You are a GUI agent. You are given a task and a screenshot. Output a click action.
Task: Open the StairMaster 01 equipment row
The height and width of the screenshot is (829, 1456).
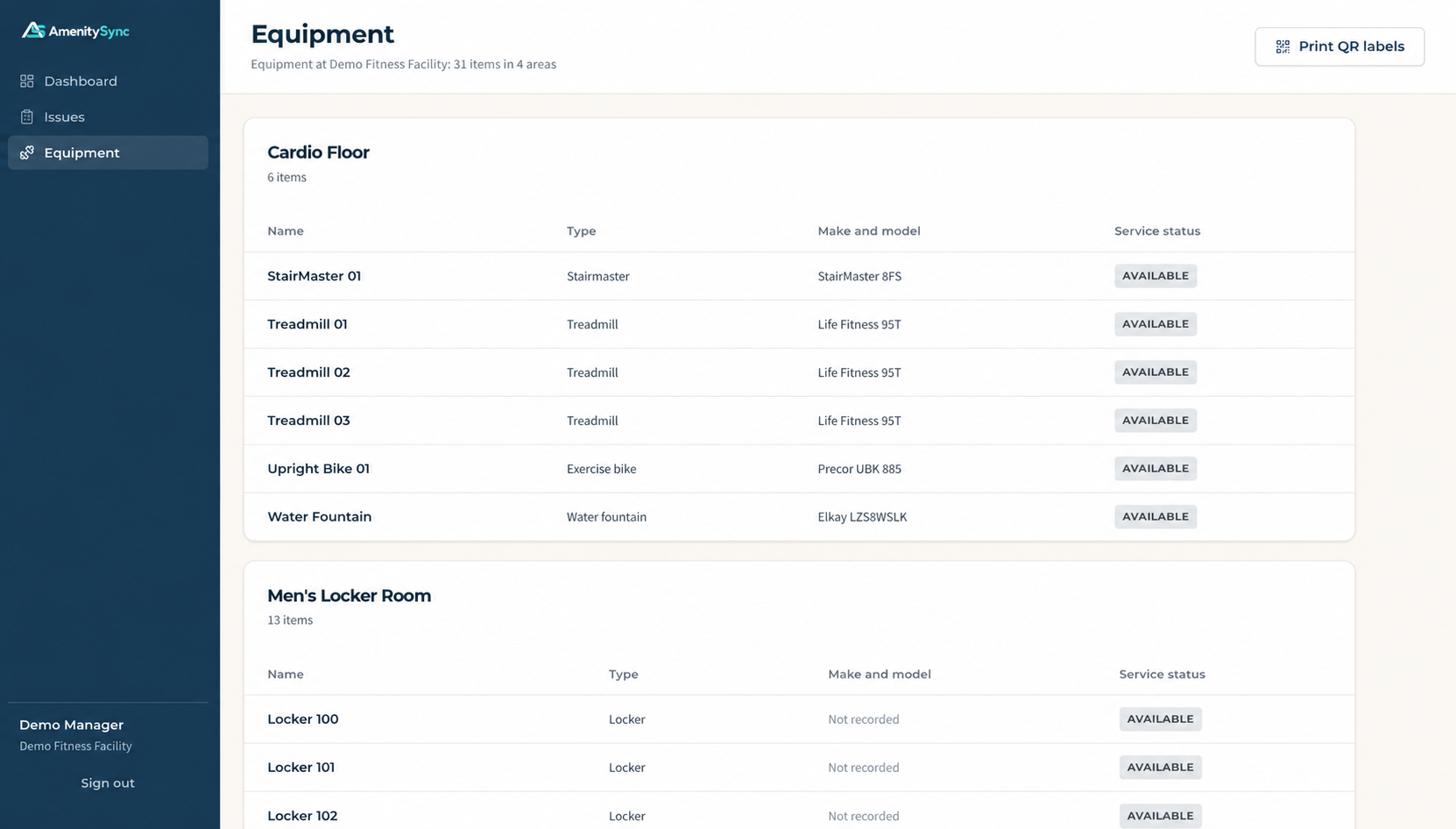(x=799, y=276)
